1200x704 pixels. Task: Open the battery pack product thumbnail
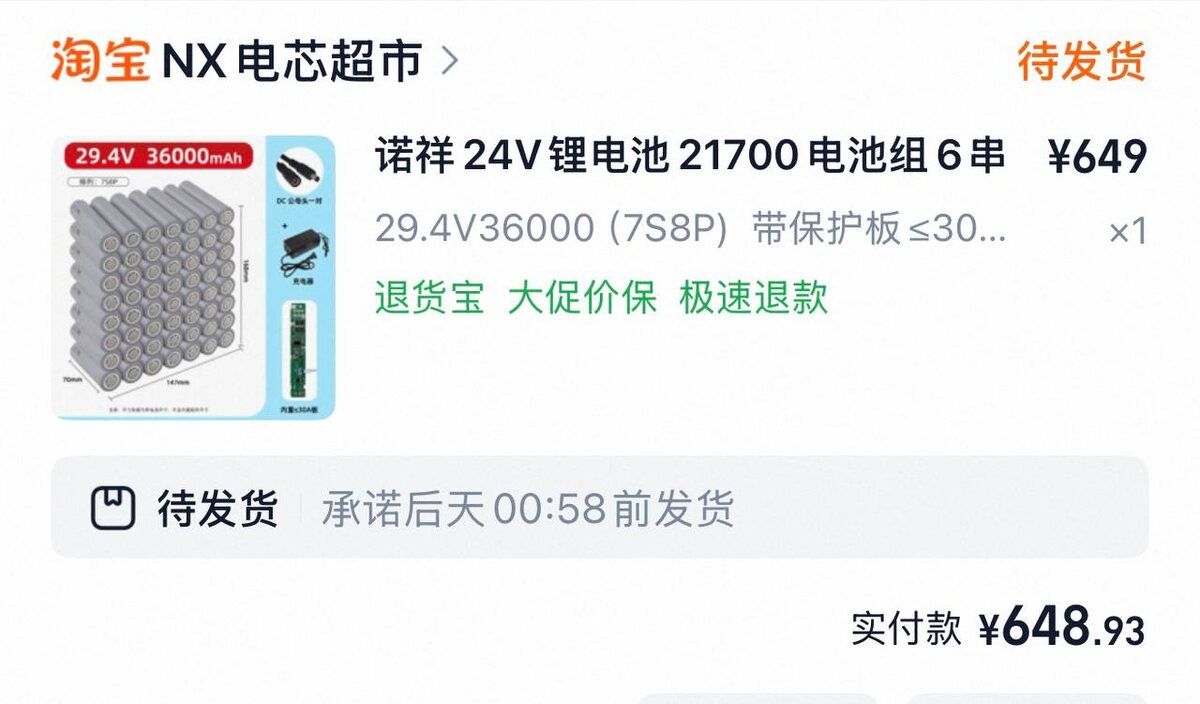pos(193,277)
